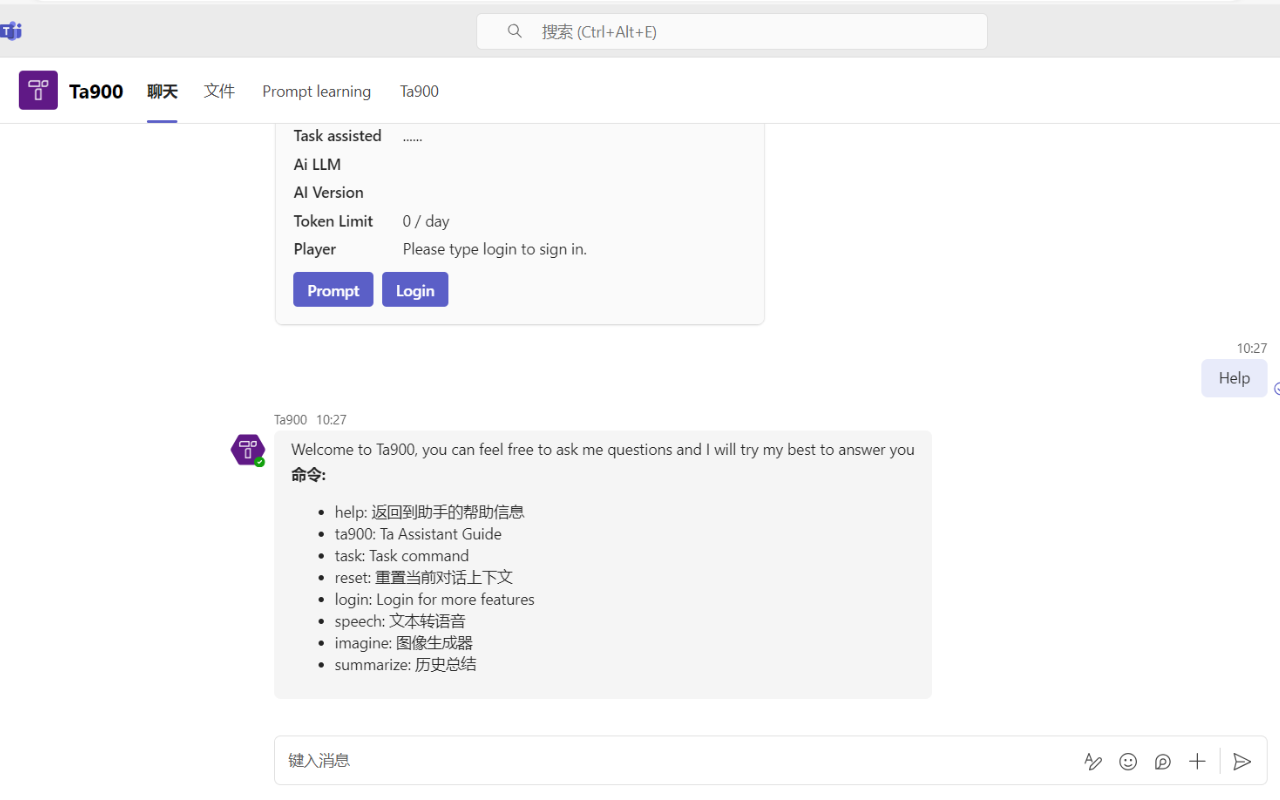The width and height of the screenshot is (1280, 800).
Task: Click the loop components icon in the compose box
Action: point(1163,762)
